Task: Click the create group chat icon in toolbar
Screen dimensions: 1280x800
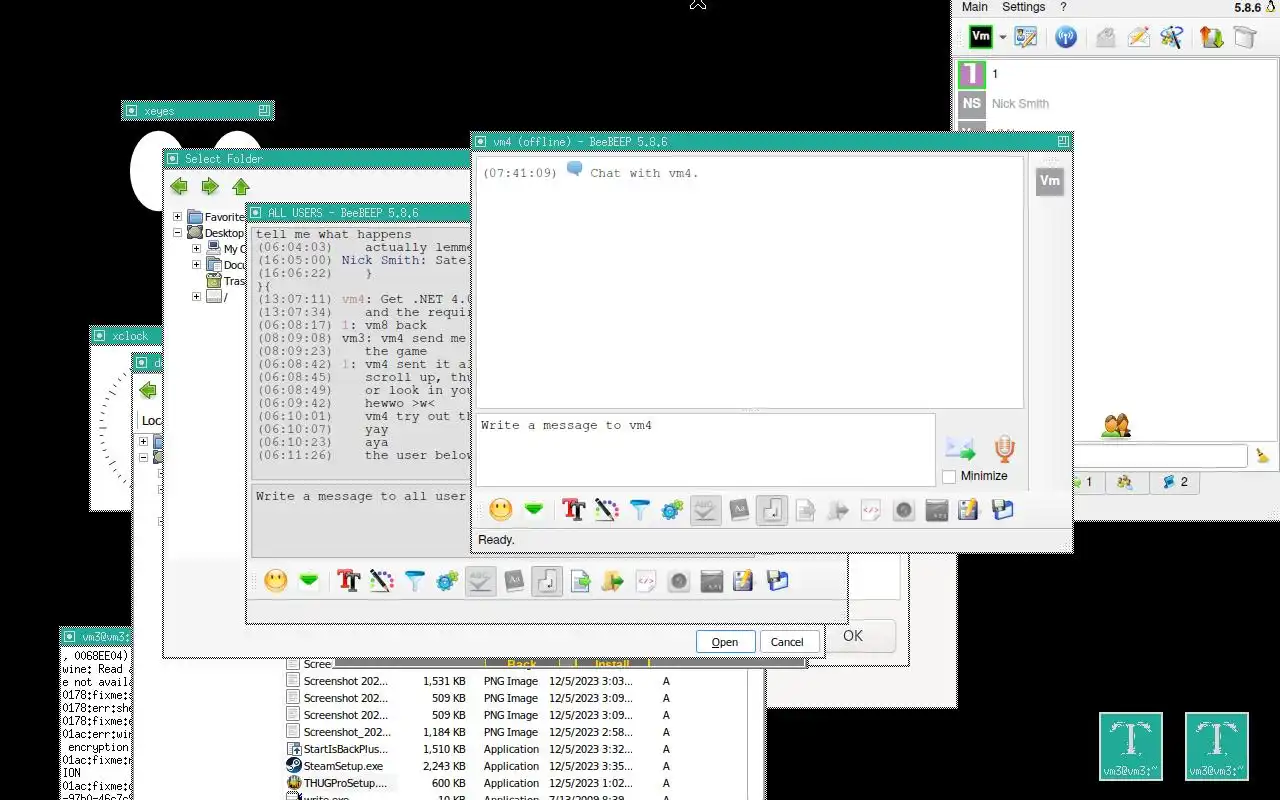Action: pyautogui.click(x=1172, y=37)
